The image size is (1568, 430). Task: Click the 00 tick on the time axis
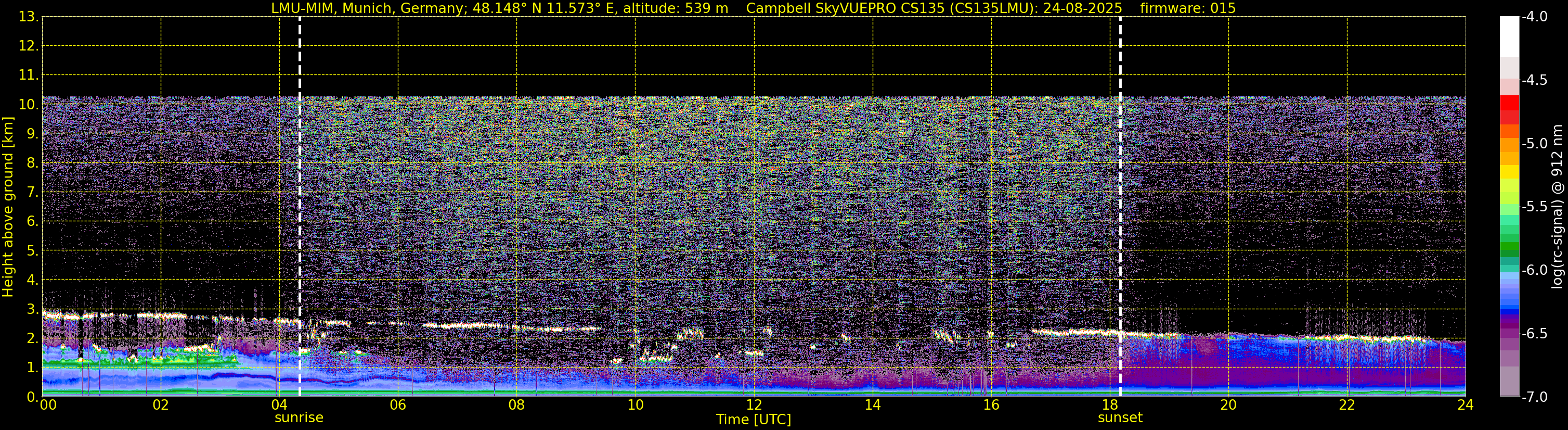(x=48, y=406)
